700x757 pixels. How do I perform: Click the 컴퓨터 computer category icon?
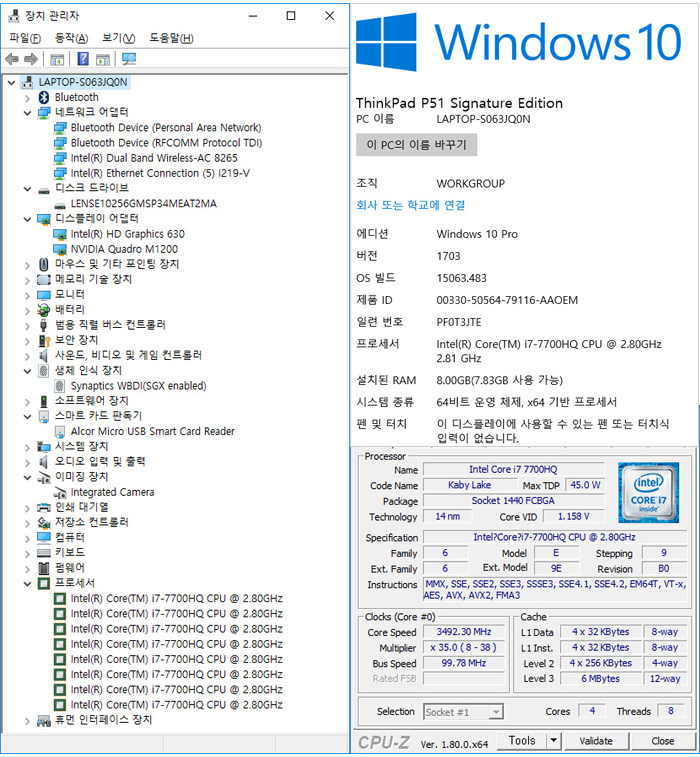coord(43,537)
